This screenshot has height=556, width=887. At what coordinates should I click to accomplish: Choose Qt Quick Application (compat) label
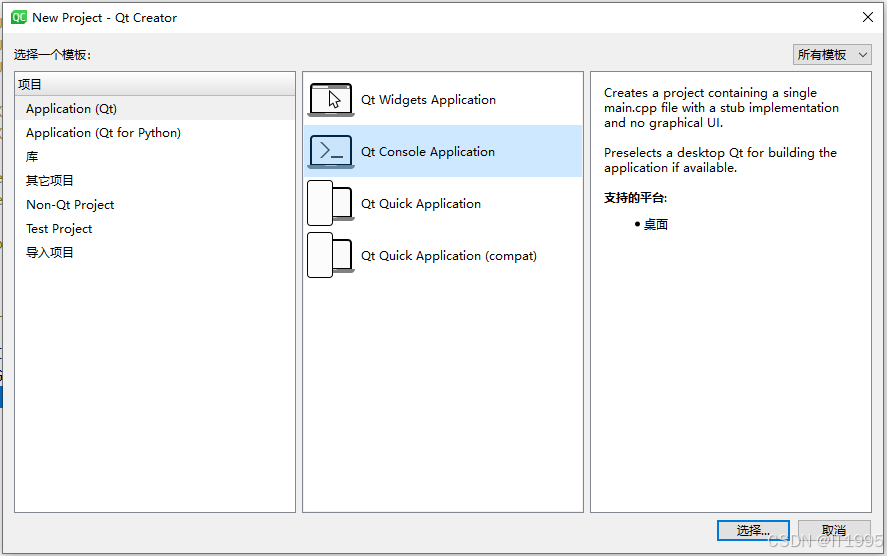(449, 256)
